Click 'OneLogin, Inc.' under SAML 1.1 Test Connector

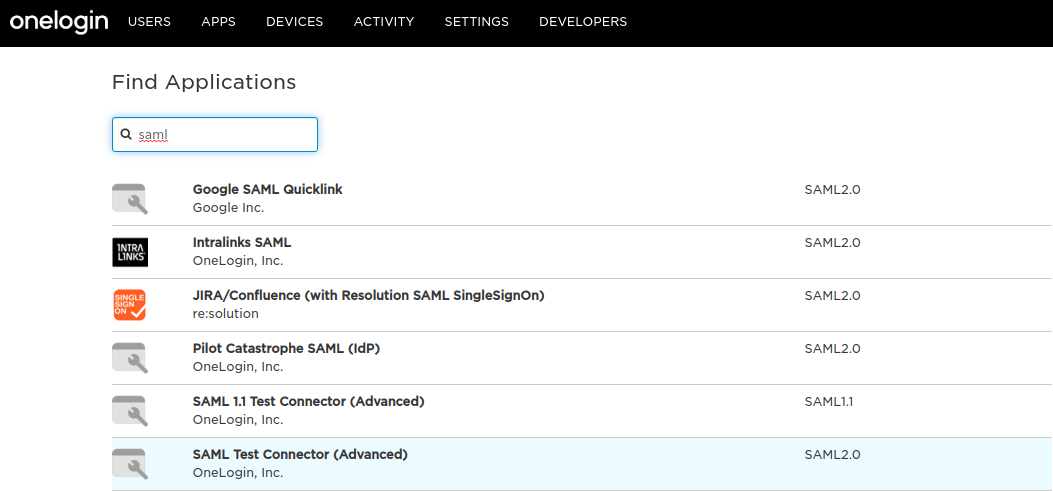(238, 420)
